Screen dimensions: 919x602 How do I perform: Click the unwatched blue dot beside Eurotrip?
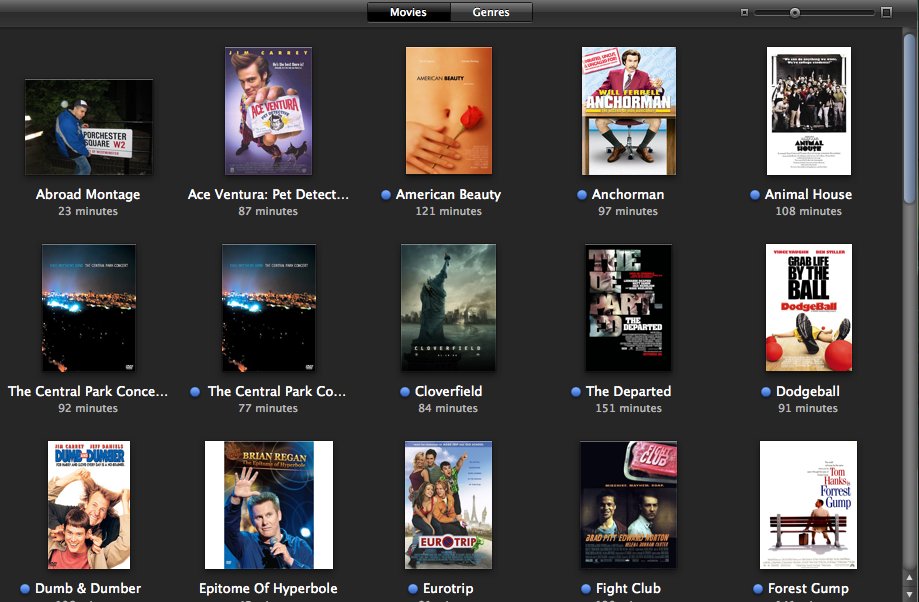pos(413,589)
